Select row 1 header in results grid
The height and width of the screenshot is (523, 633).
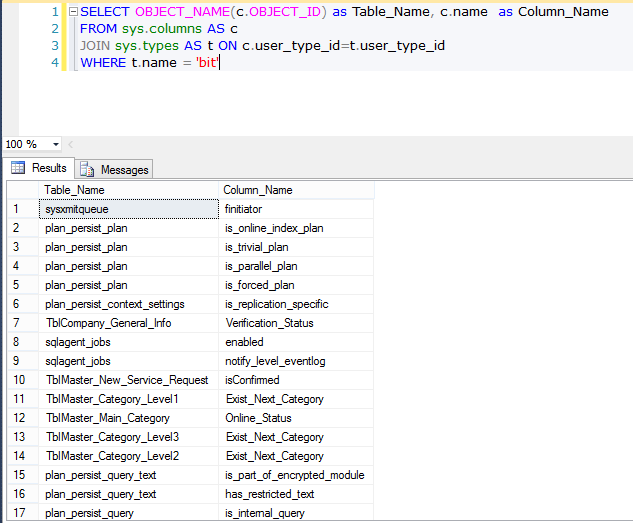coord(22,209)
